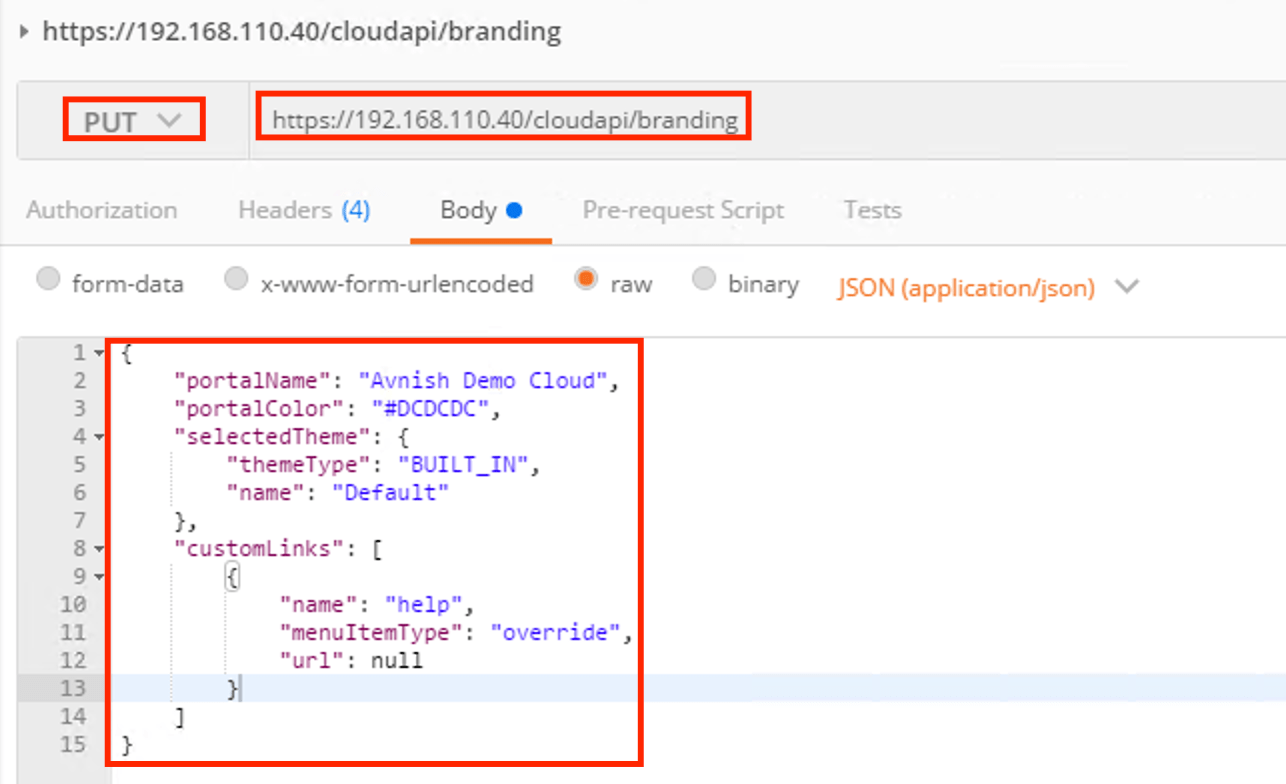
Task: Pick the binary radio button
Action: [704, 280]
